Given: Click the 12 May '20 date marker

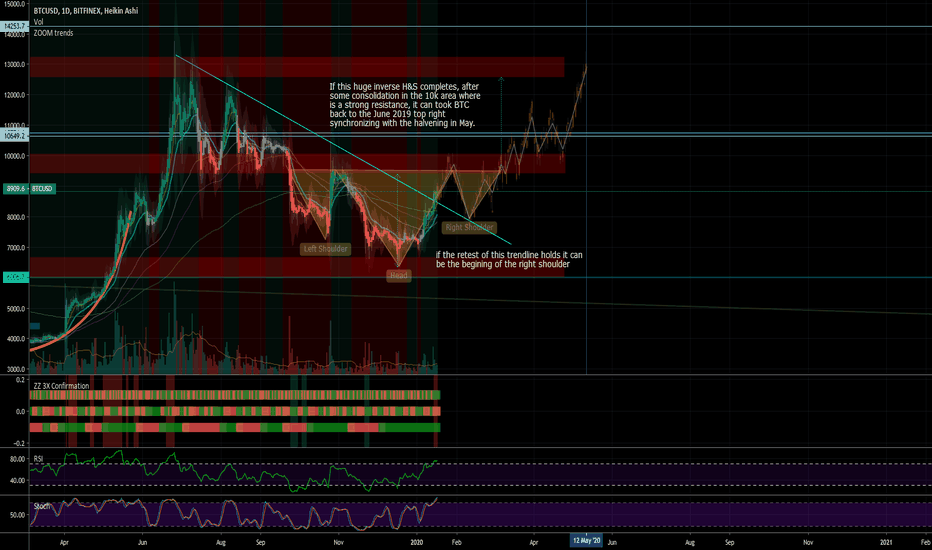Looking at the screenshot, I should click(586, 540).
